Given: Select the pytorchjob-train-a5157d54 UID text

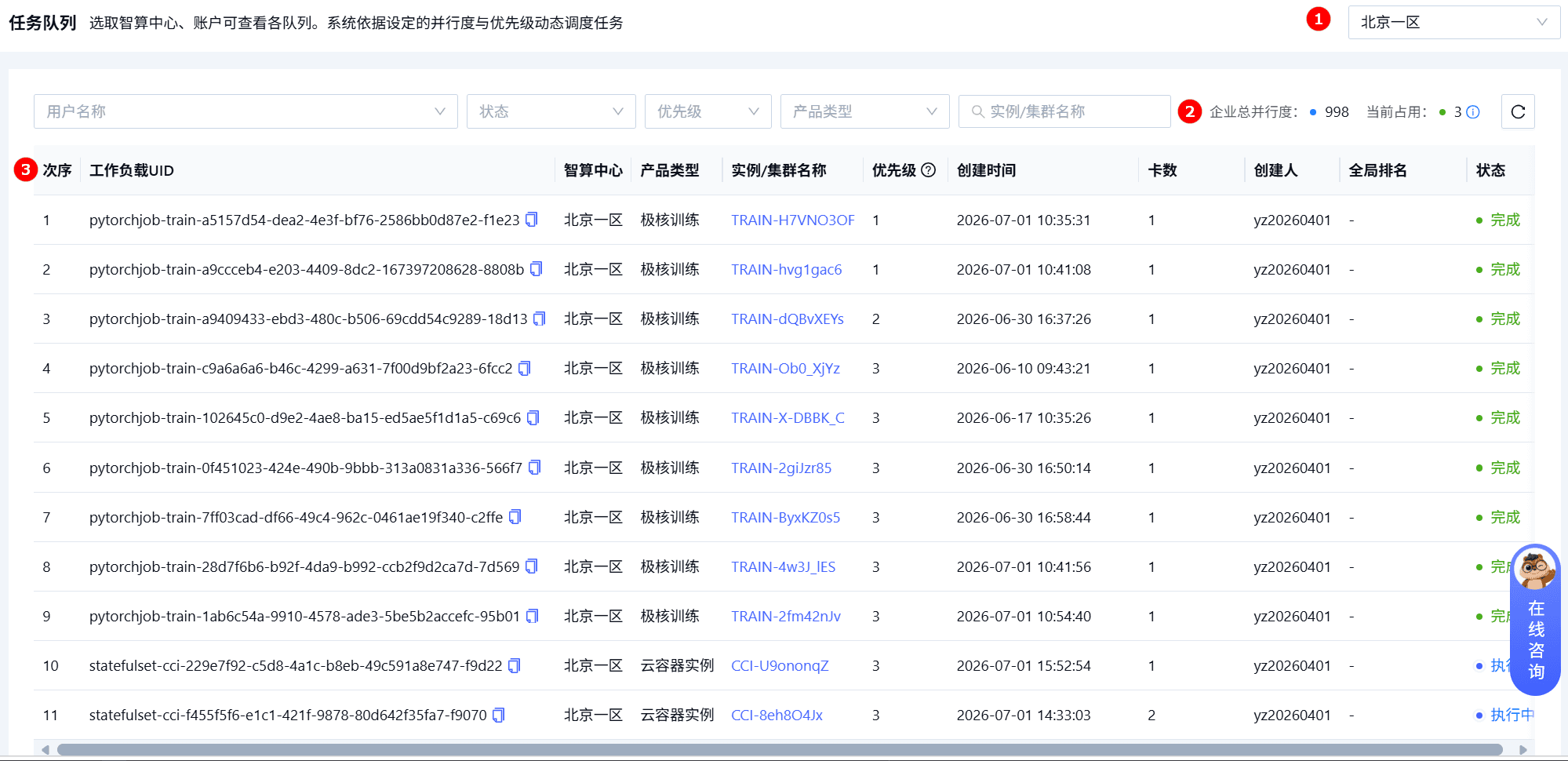Looking at the screenshot, I should [x=304, y=220].
